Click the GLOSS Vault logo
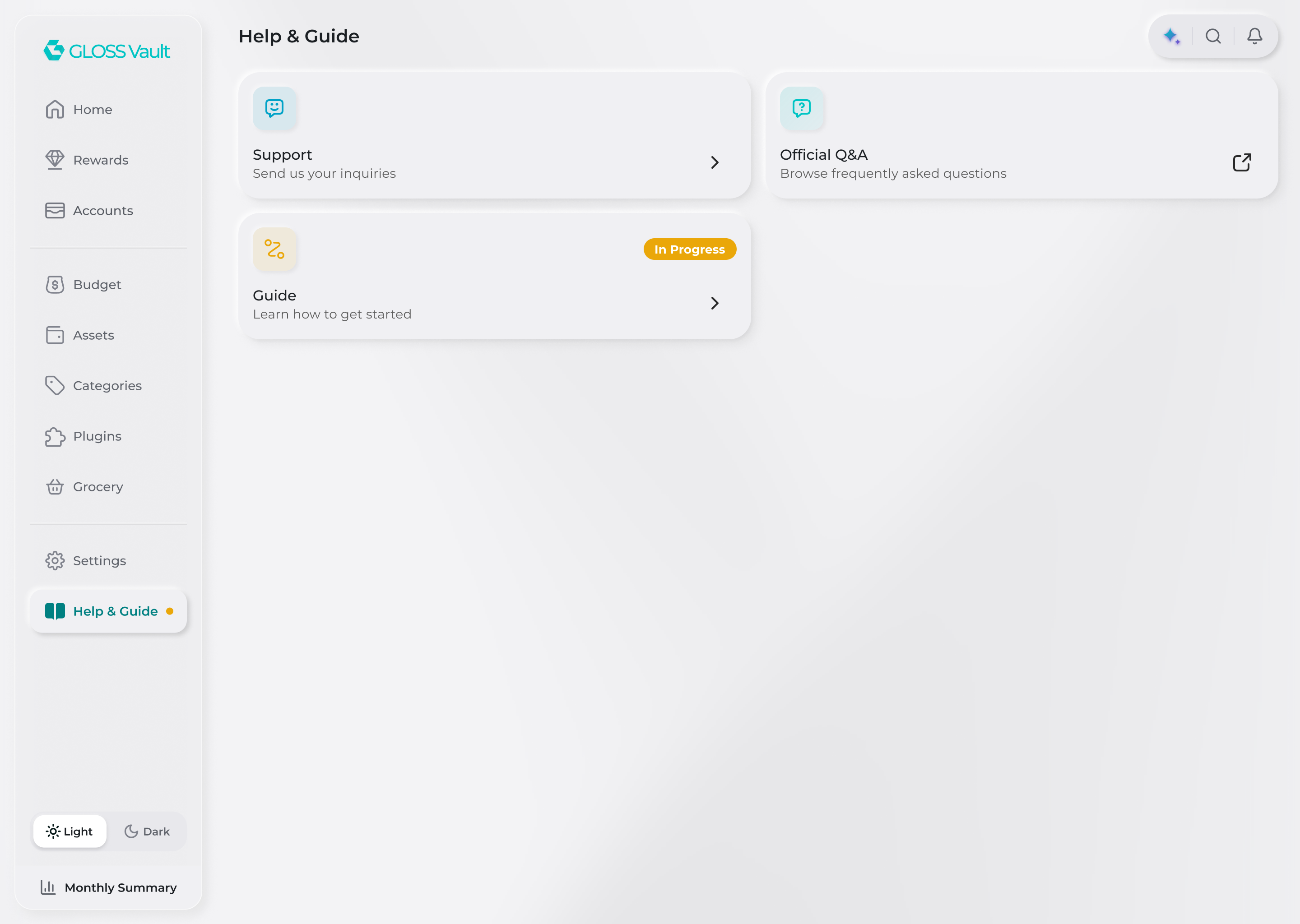 coord(107,51)
